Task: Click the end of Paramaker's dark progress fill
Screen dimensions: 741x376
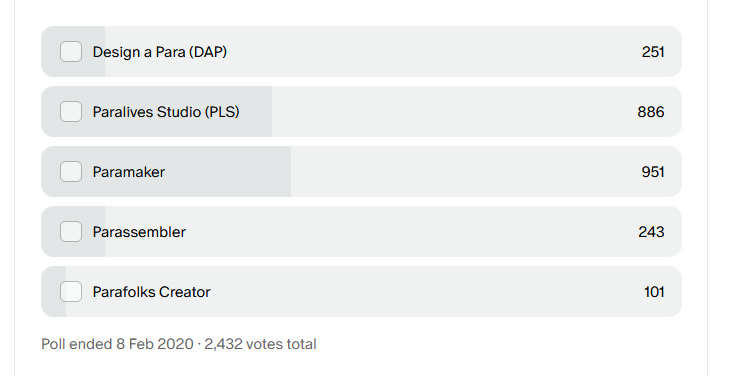Action: [288, 171]
